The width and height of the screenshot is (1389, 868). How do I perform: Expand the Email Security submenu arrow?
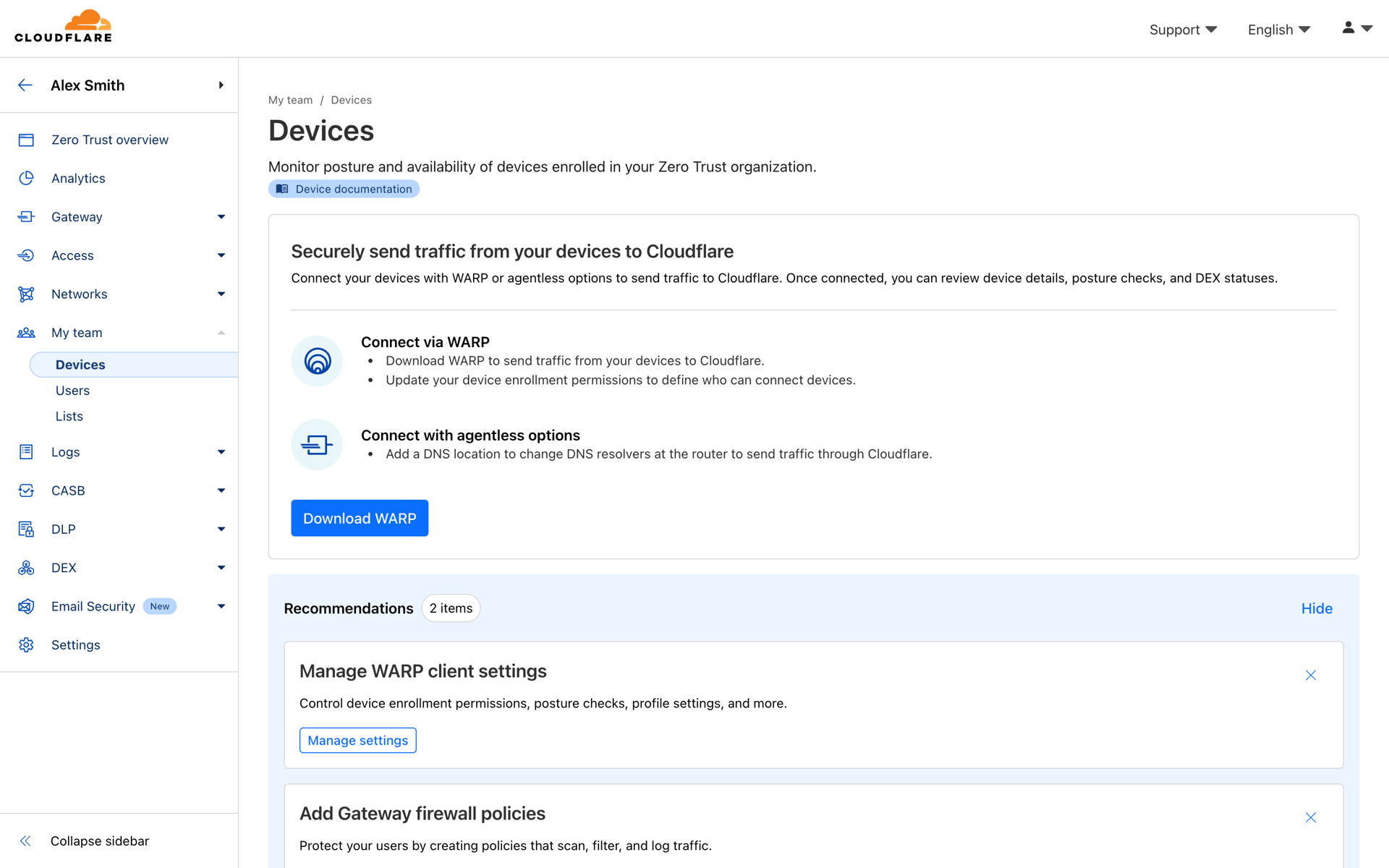pos(221,606)
